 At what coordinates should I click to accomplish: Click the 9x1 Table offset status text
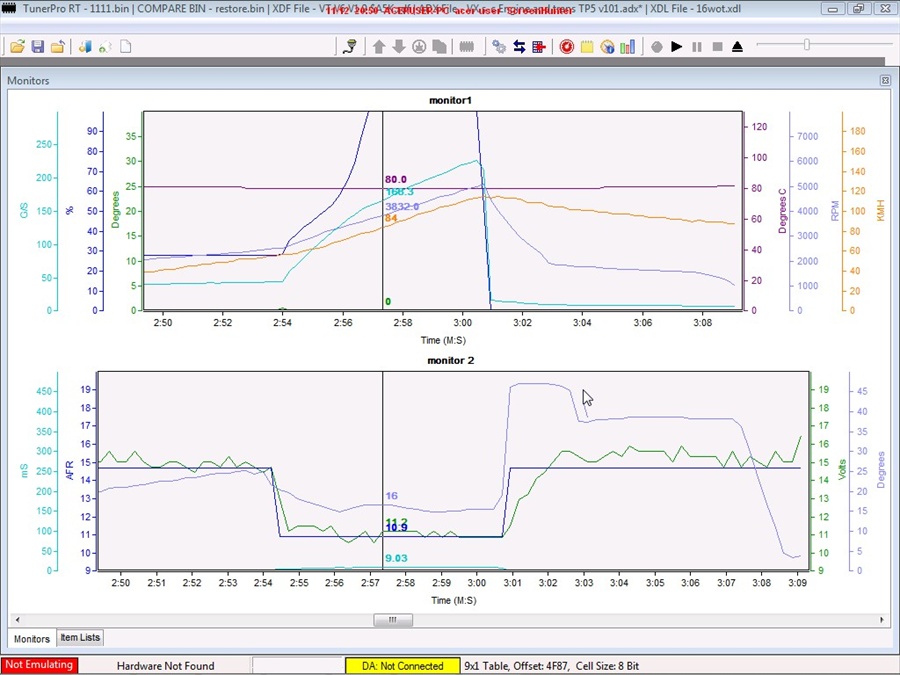(x=552, y=666)
